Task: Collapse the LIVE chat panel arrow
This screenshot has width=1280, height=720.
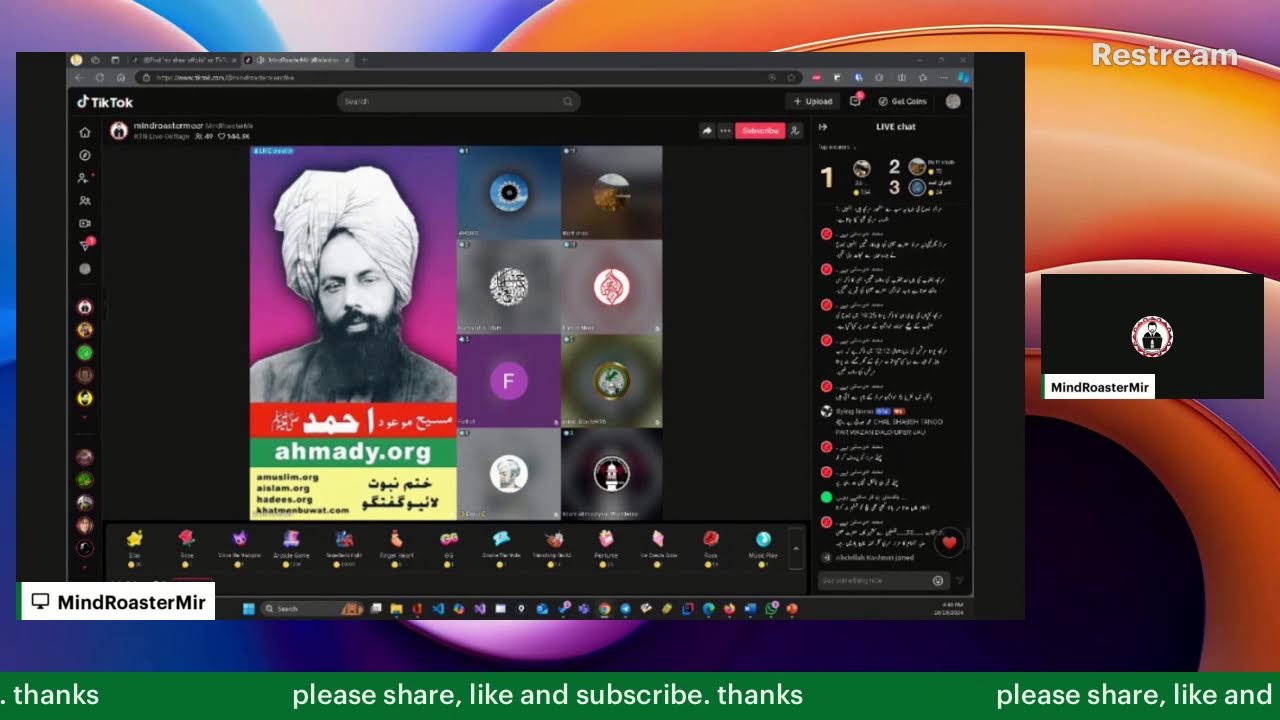Action: (x=823, y=127)
